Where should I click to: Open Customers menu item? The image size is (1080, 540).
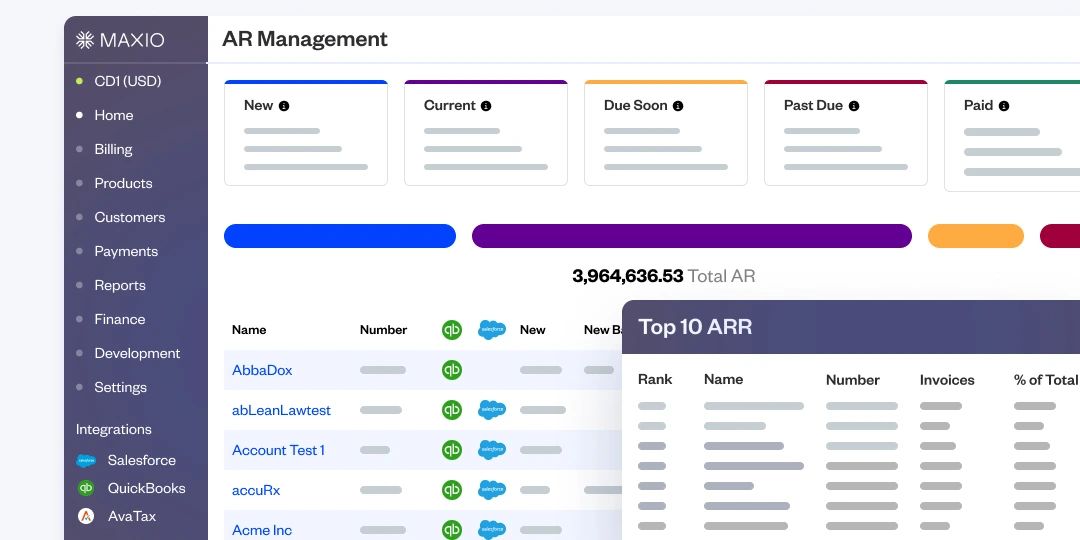click(x=129, y=217)
